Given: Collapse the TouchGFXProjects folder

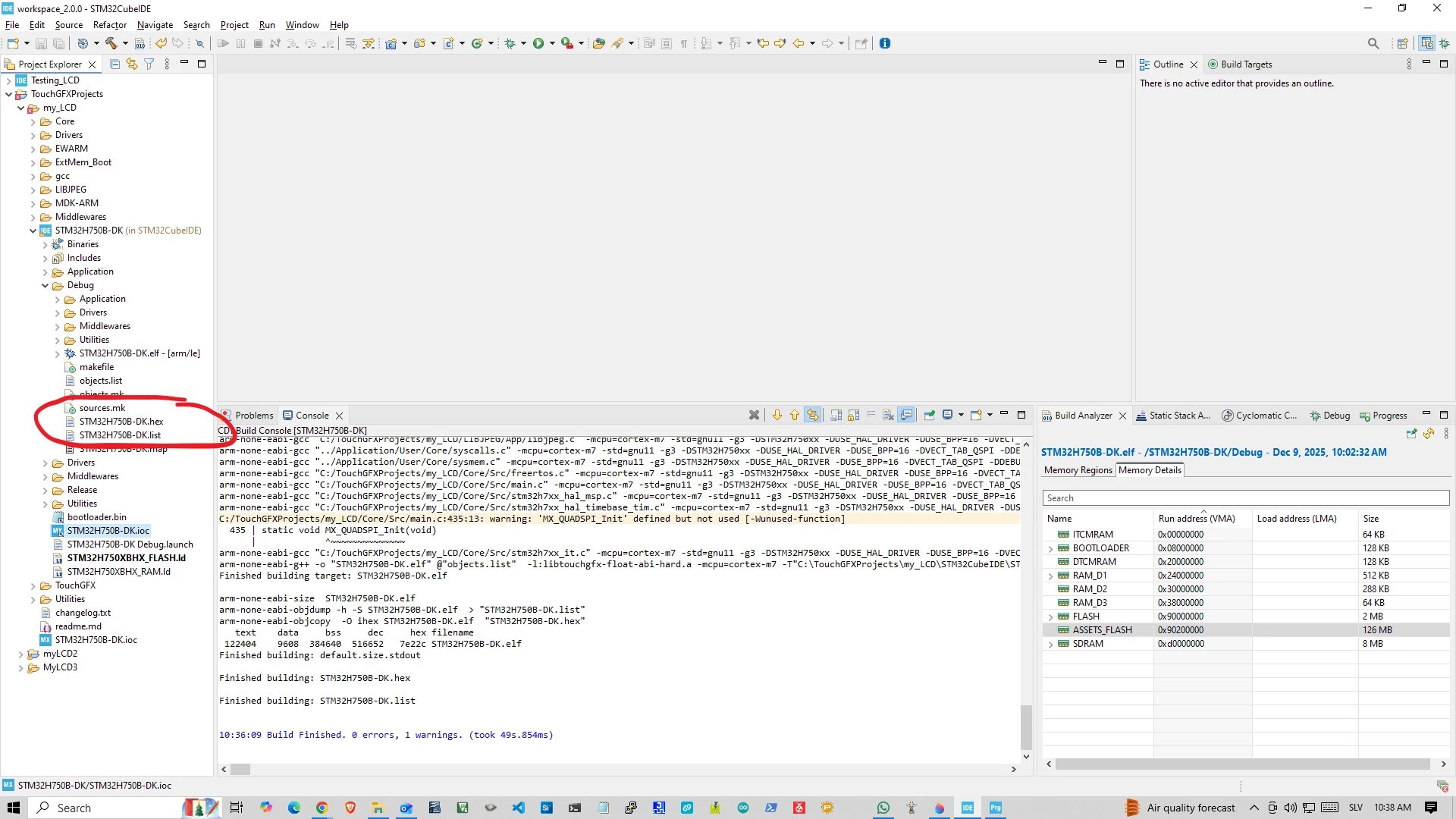Looking at the screenshot, I should pyautogui.click(x=8, y=94).
